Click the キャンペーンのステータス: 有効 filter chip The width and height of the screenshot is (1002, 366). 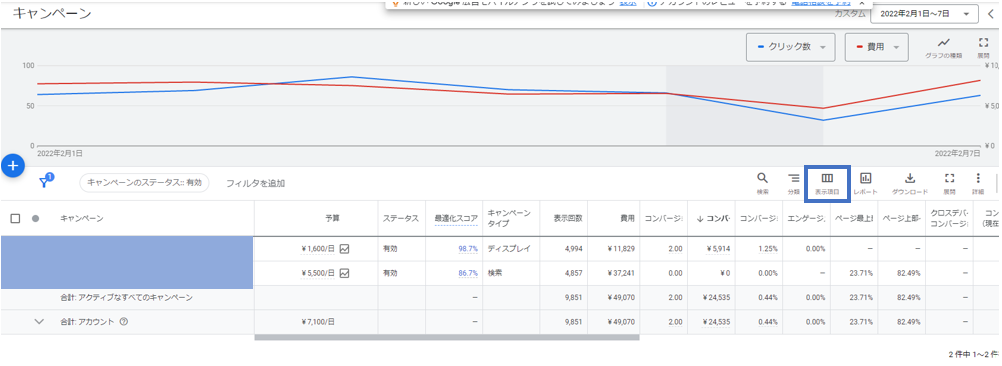(144, 183)
